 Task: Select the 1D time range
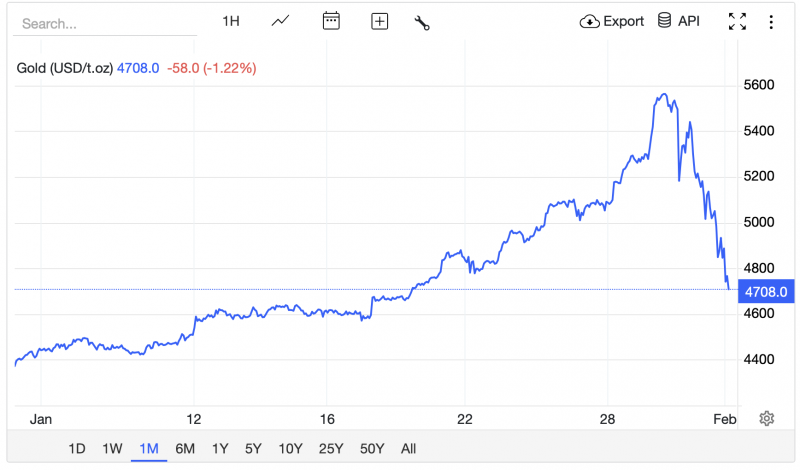pos(77,449)
